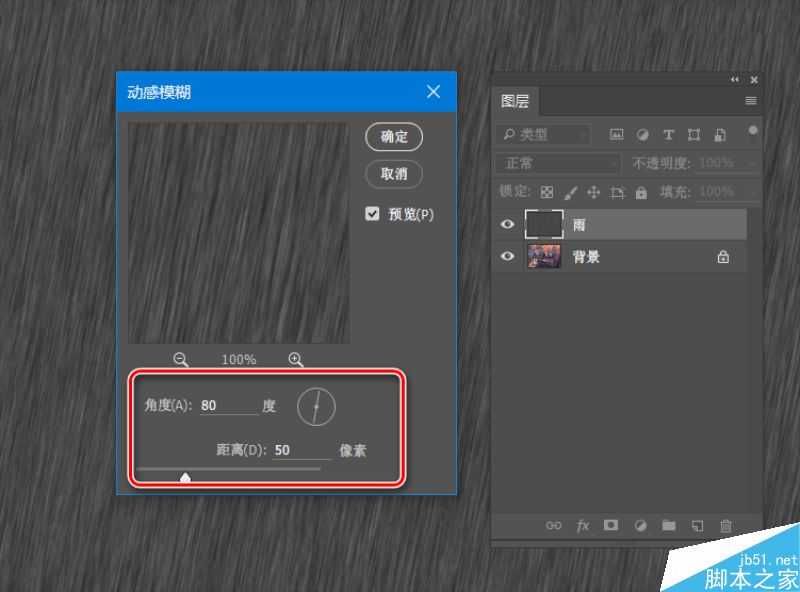Open the layer styles fx menu
Screen dimensions: 800x592
(x=583, y=525)
